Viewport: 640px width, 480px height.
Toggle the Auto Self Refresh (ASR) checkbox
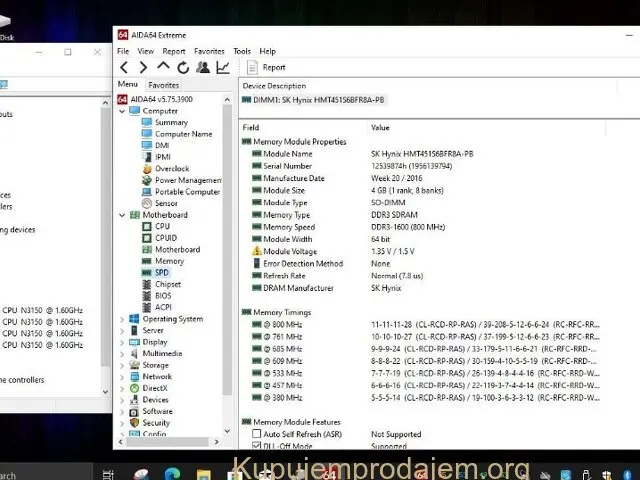(x=257, y=434)
